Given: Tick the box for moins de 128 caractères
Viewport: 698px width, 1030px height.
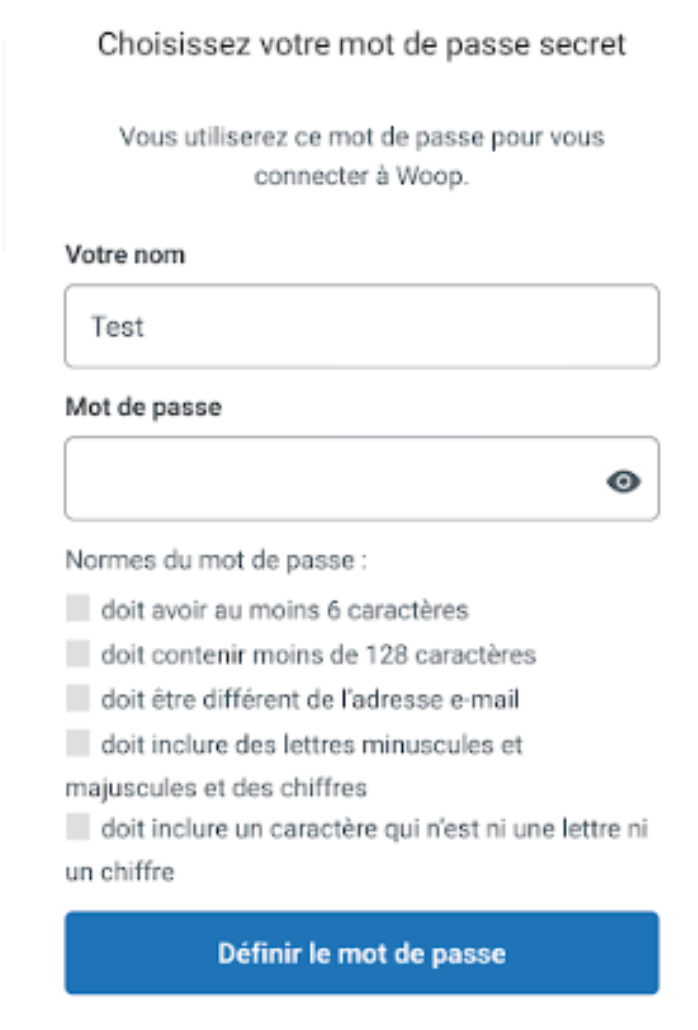Looking at the screenshot, I should (x=77, y=654).
